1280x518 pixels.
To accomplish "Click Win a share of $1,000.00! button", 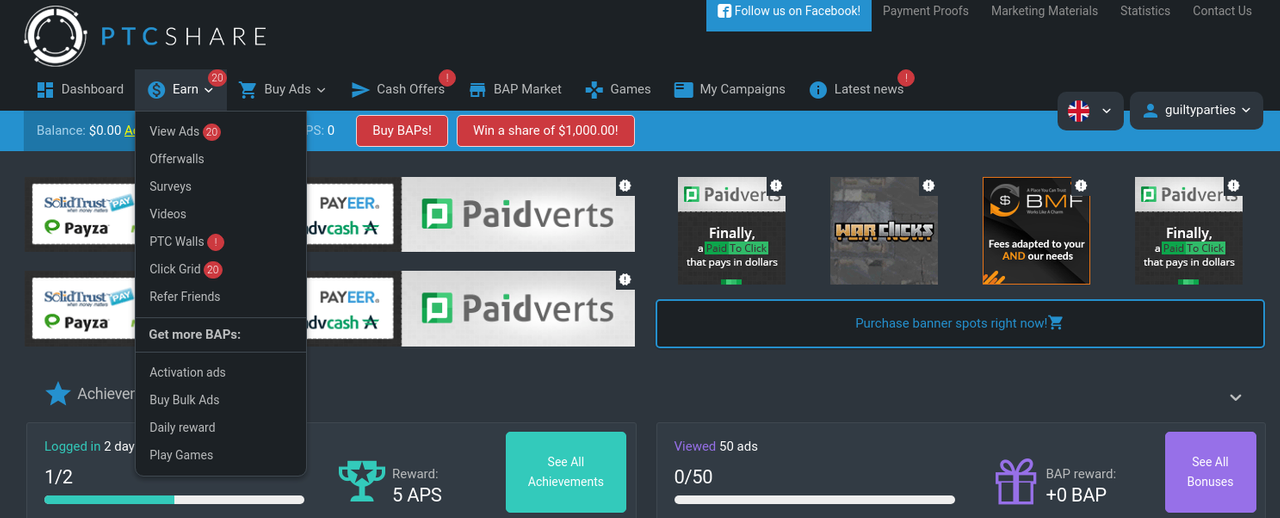I will click(545, 130).
